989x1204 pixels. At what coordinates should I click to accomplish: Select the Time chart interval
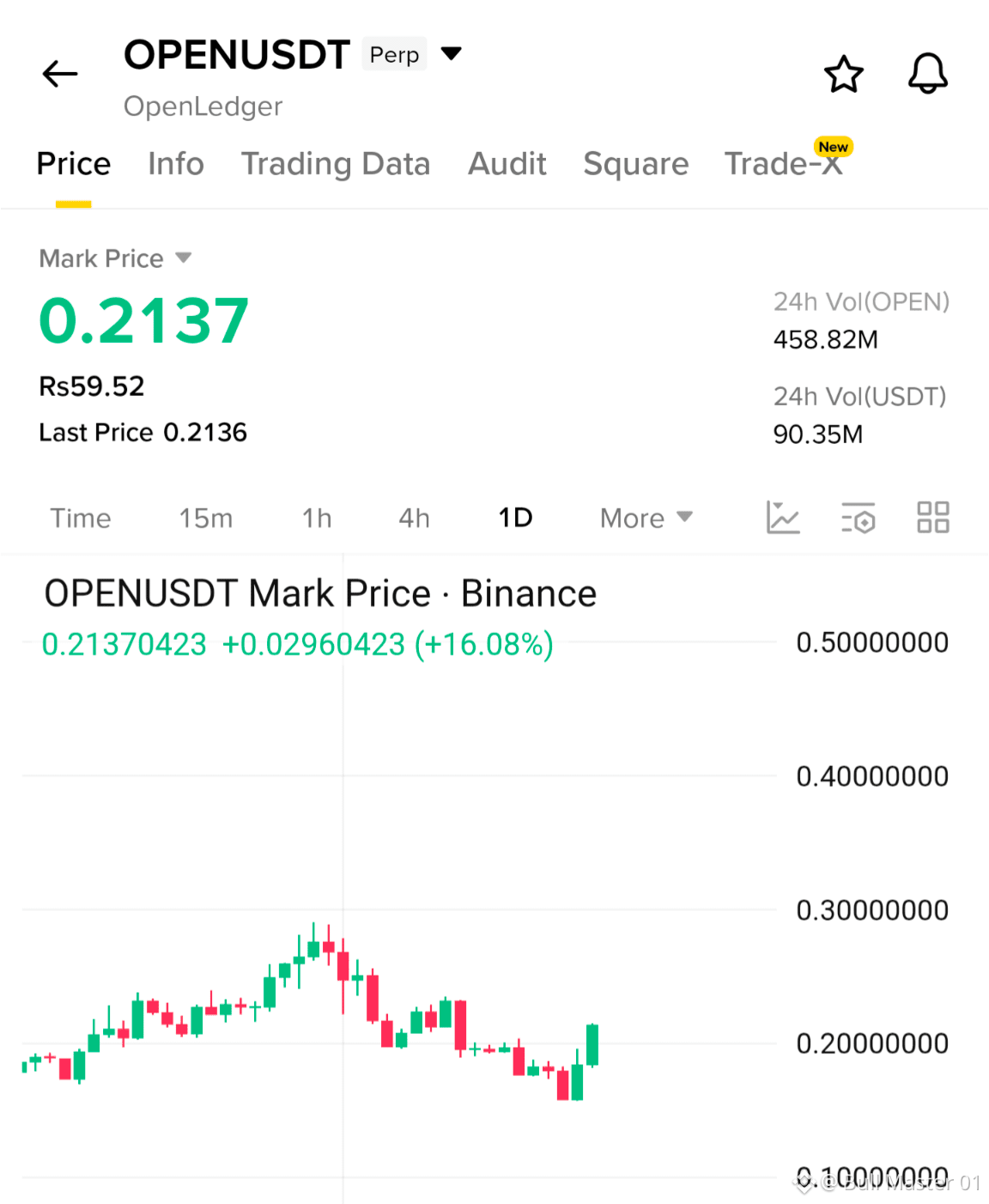point(81,518)
